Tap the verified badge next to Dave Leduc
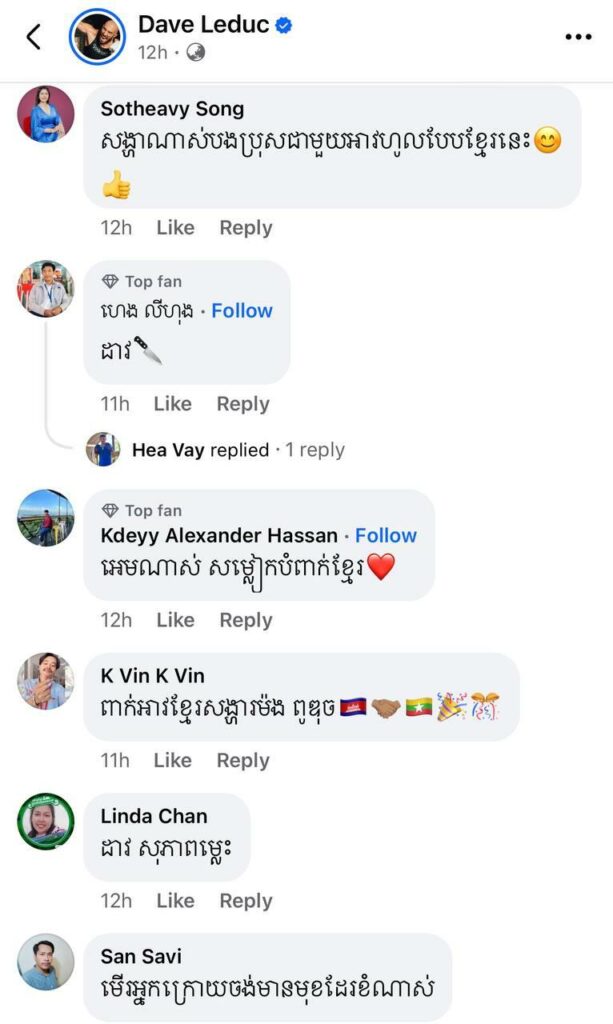Screen dimensions: 613x1024 (284, 26)
